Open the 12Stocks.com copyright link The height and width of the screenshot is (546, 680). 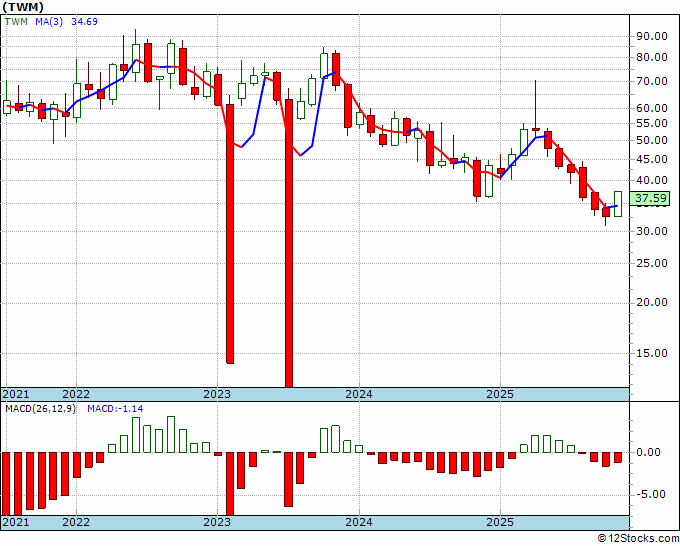click(638, 539)
